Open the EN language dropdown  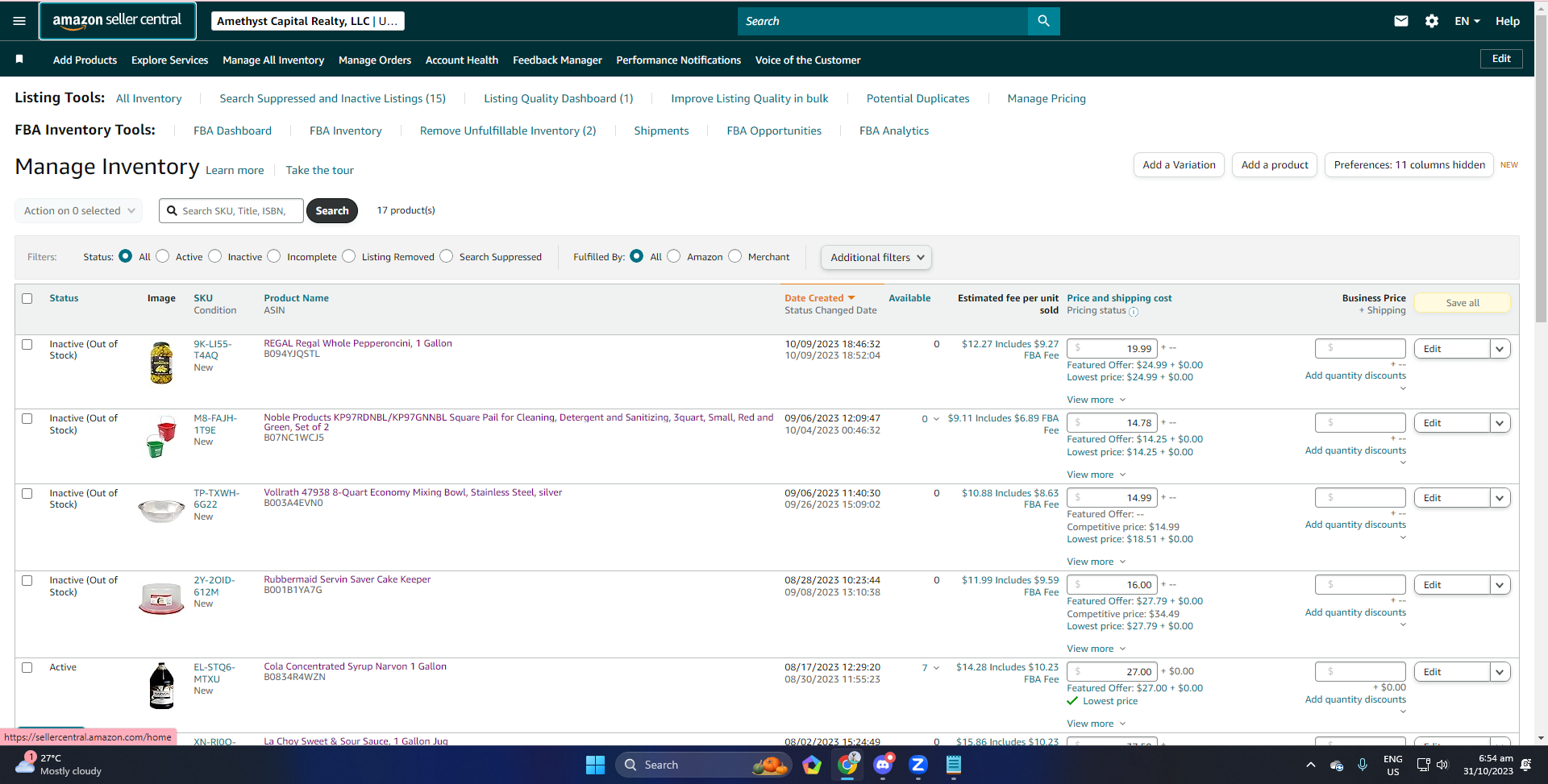click(x=1467, y=21)
